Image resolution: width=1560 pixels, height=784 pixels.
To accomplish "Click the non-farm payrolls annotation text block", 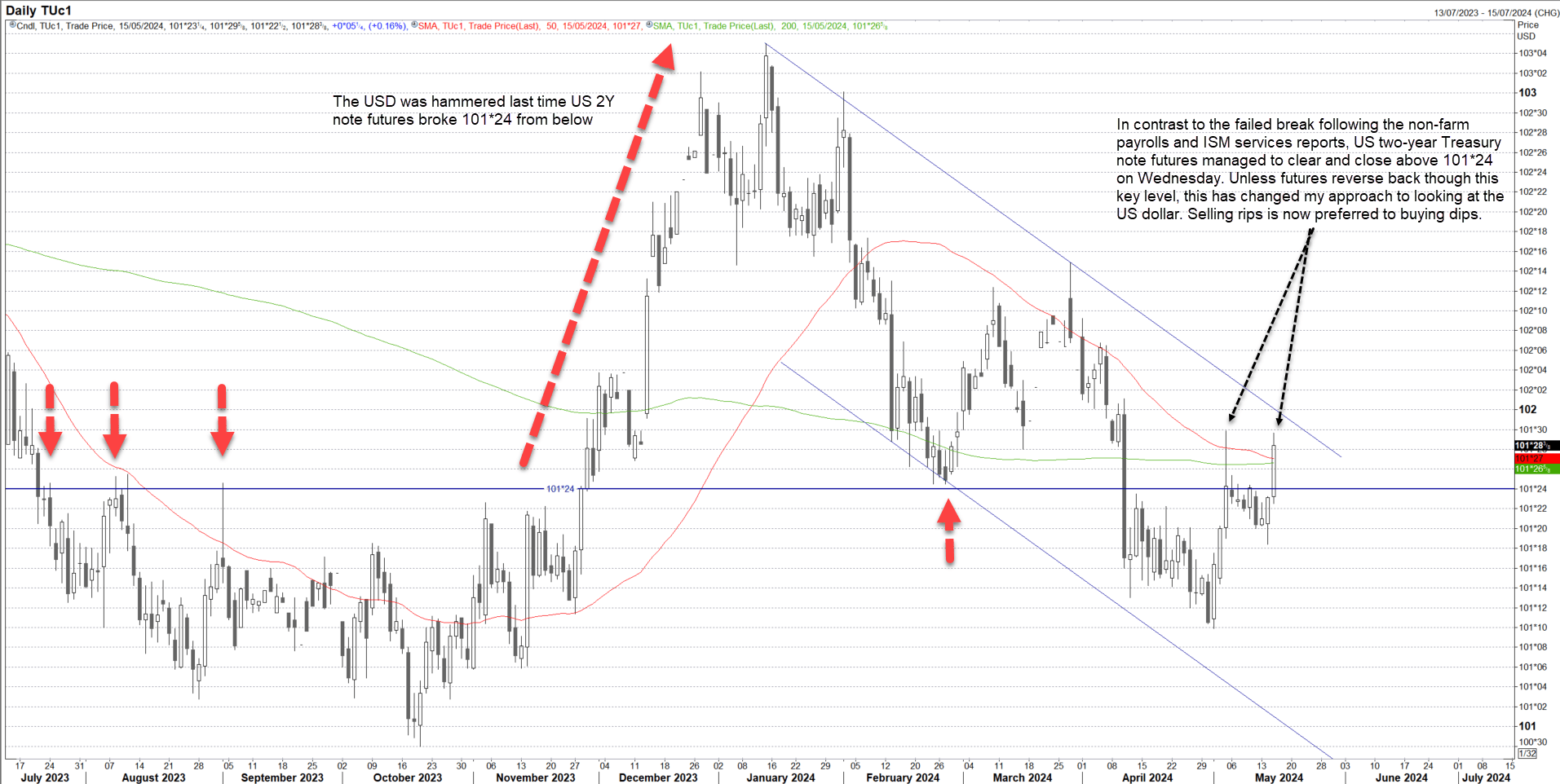I will 1310,170.
